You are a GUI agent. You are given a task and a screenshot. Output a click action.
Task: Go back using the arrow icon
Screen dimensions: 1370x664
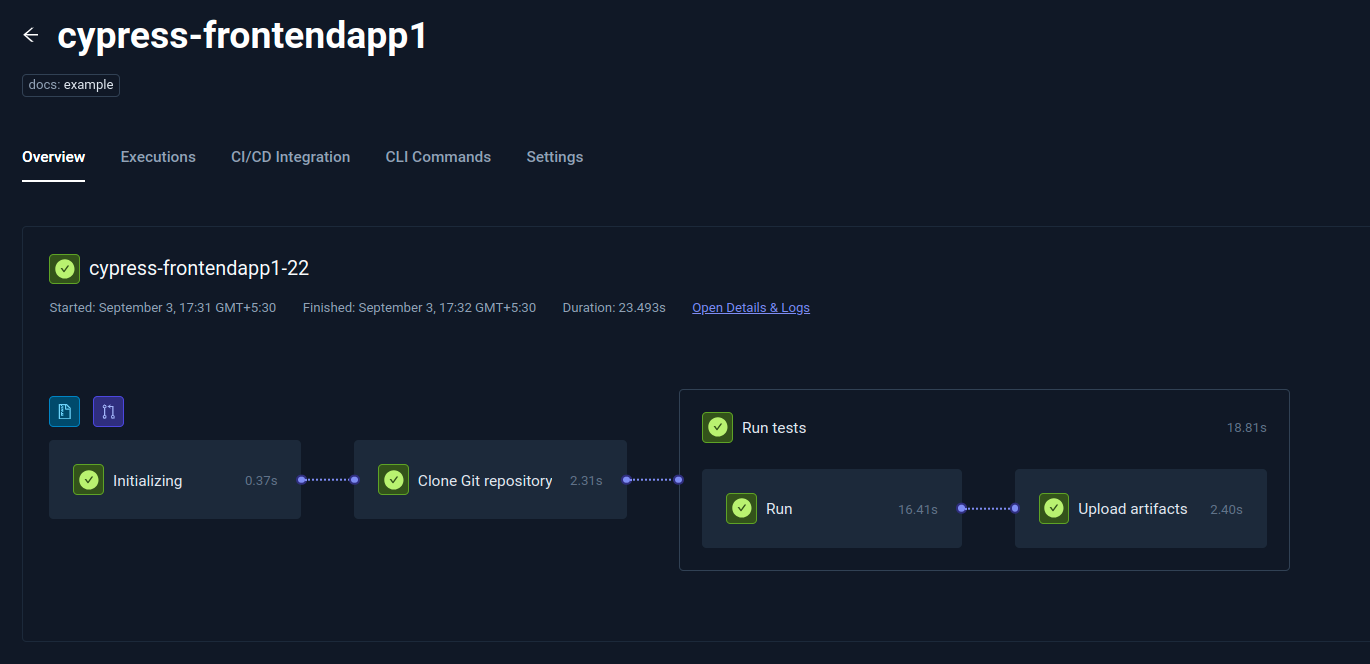pos(31,35)
